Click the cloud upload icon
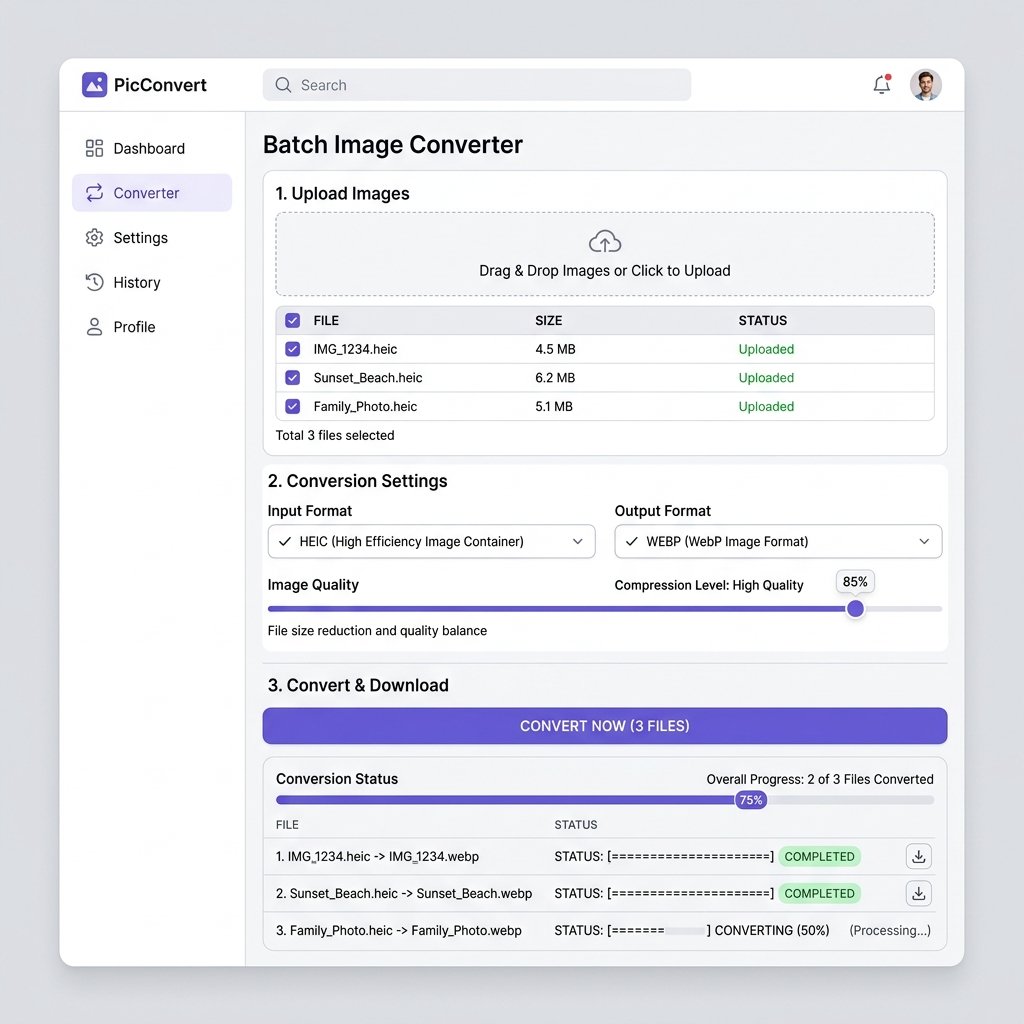This screenshot has height=1024, width=1024. tap(605, 242)
